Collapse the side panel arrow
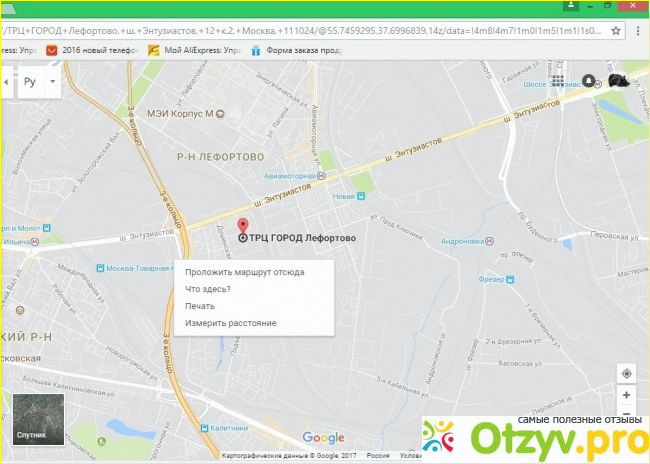The image size is (650, 464). [x=6, y=82]
